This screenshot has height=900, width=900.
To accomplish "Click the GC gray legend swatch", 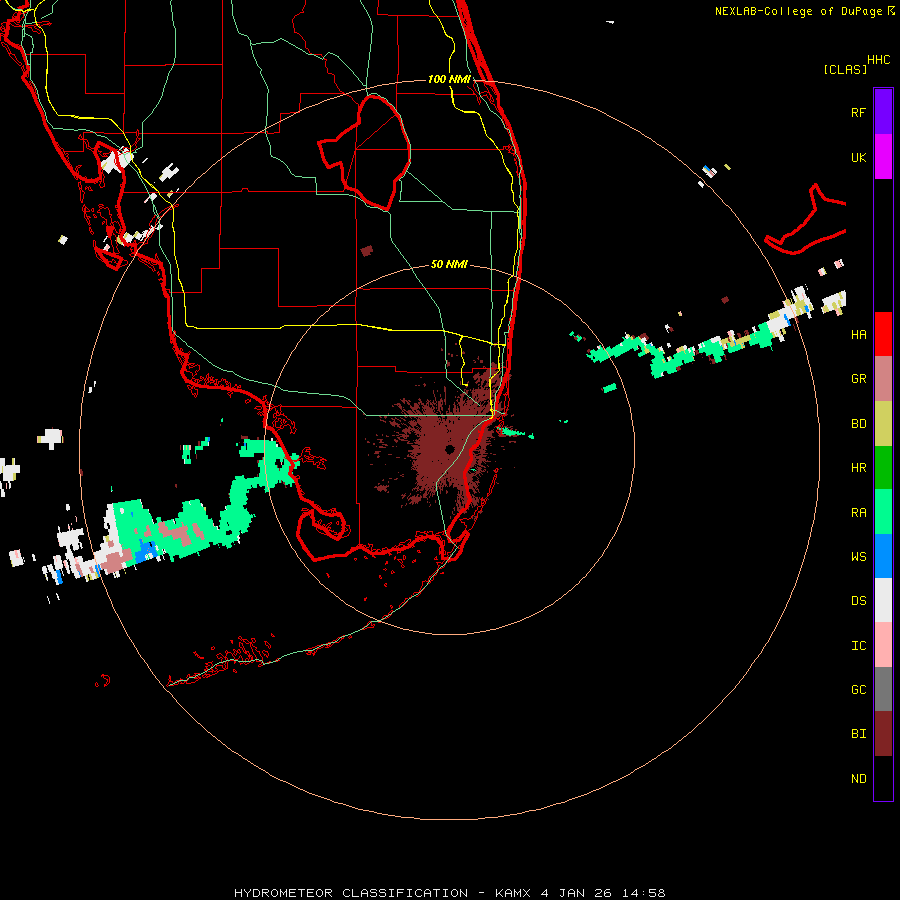I will click(883, 689).
